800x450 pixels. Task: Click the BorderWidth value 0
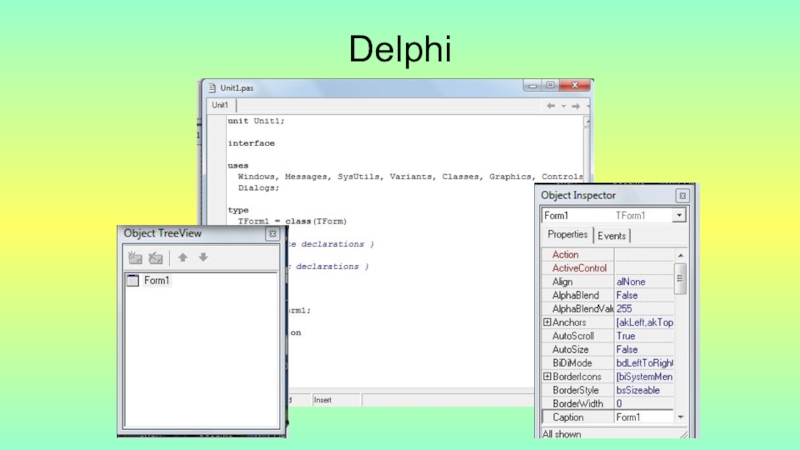tap(619, 404)
